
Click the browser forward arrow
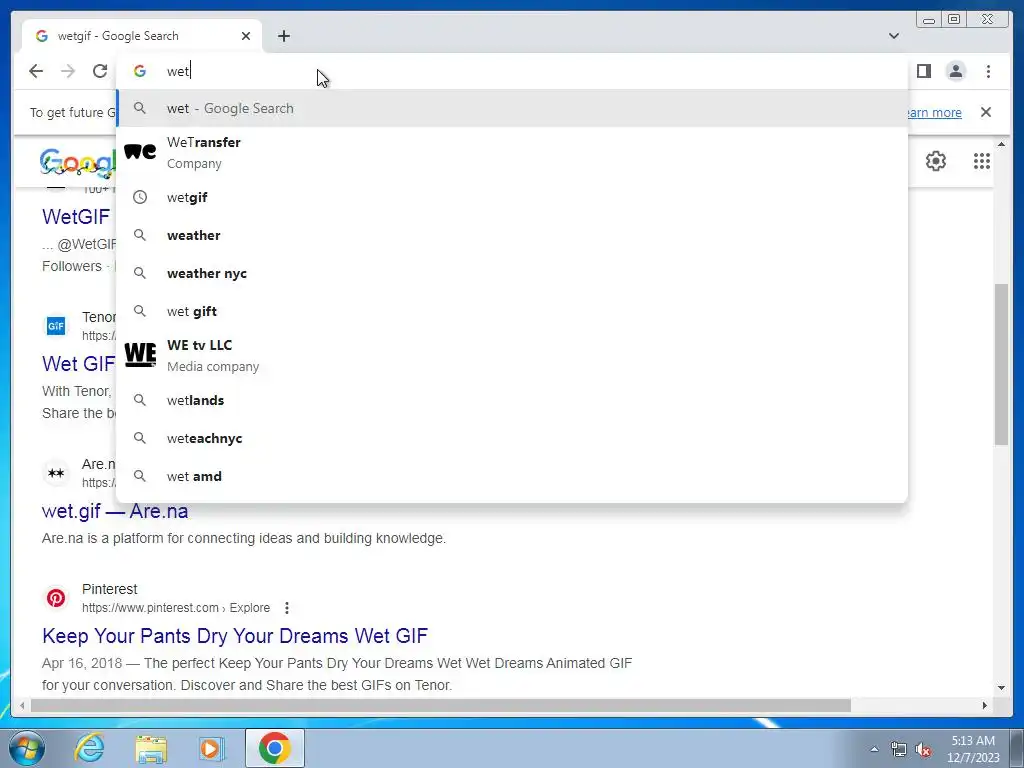point(68,71)
